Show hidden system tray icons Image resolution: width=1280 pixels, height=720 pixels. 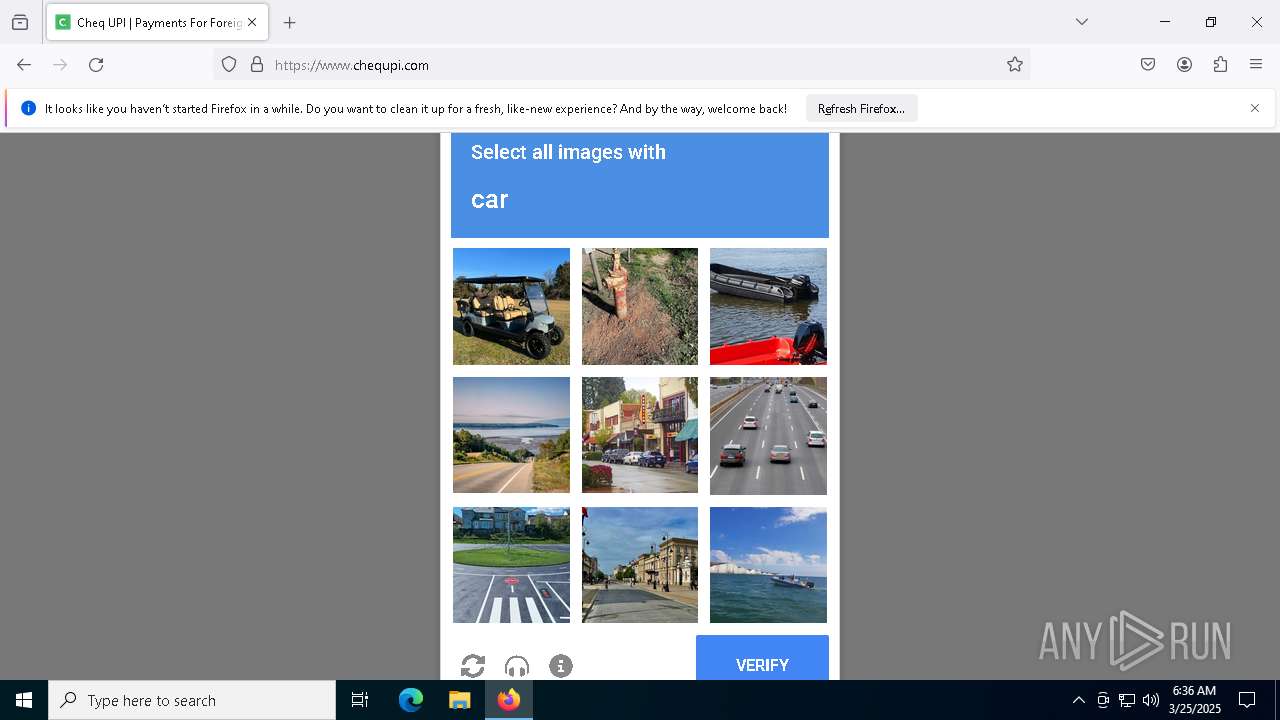tap(1078, 700)
